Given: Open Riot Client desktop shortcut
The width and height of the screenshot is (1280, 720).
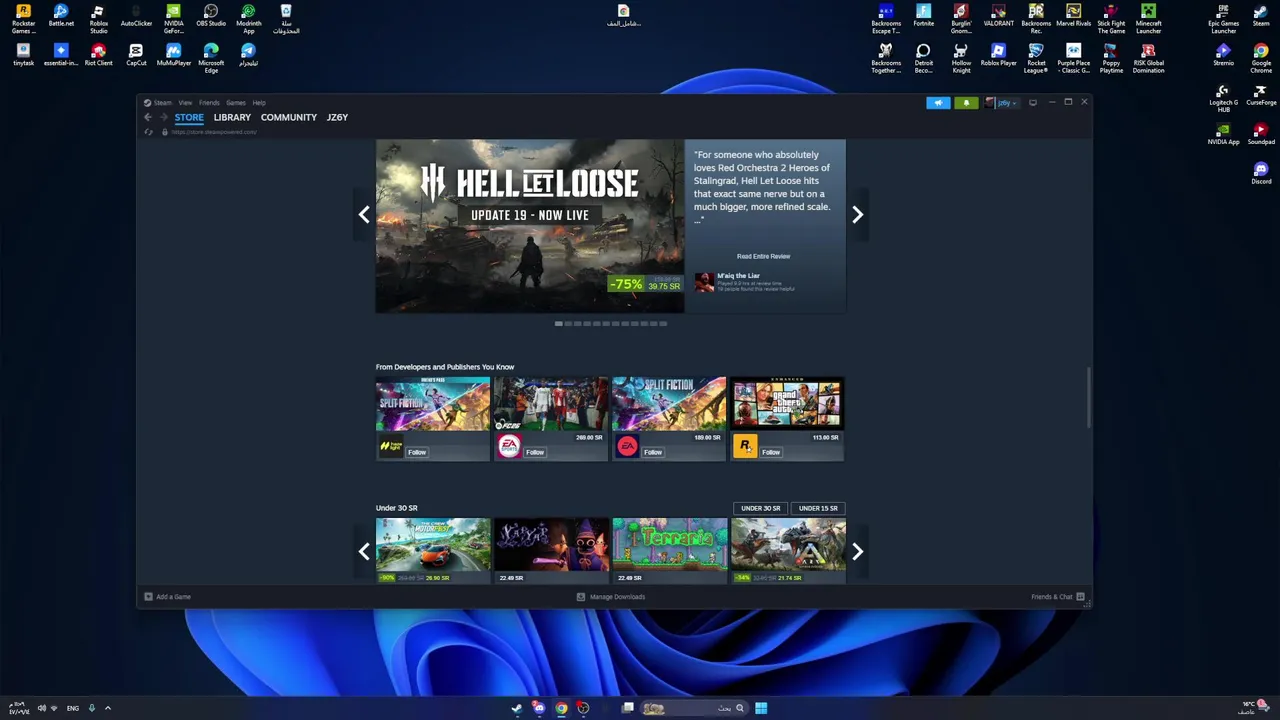Looking at the screenshot, I should 98,55.
